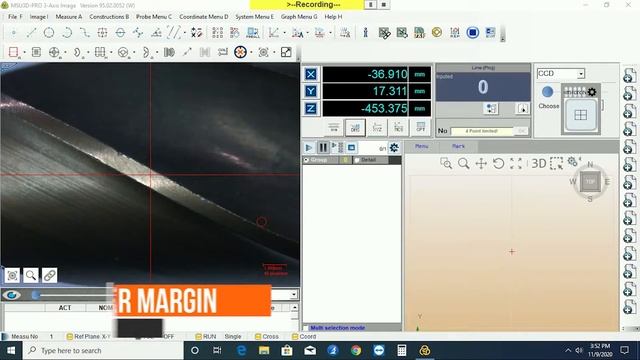The width and height of the screenshot is (640, 360).
Task: Click the focus frame icon in second toolbar
Action: (264, 52)
